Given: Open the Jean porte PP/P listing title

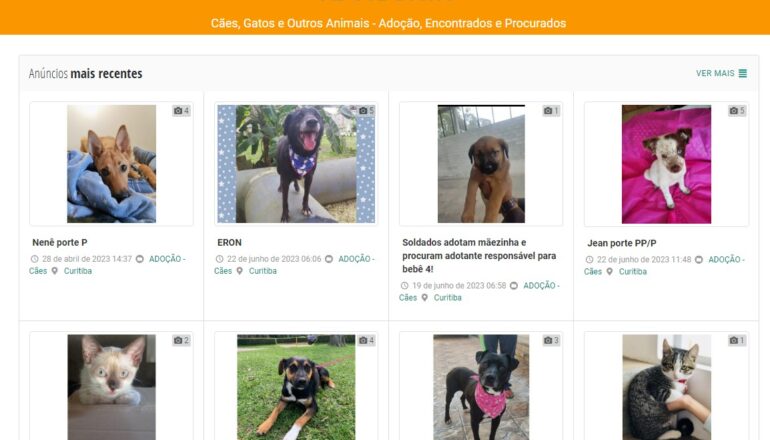Looking at the screenshot, I should (622, 243).
